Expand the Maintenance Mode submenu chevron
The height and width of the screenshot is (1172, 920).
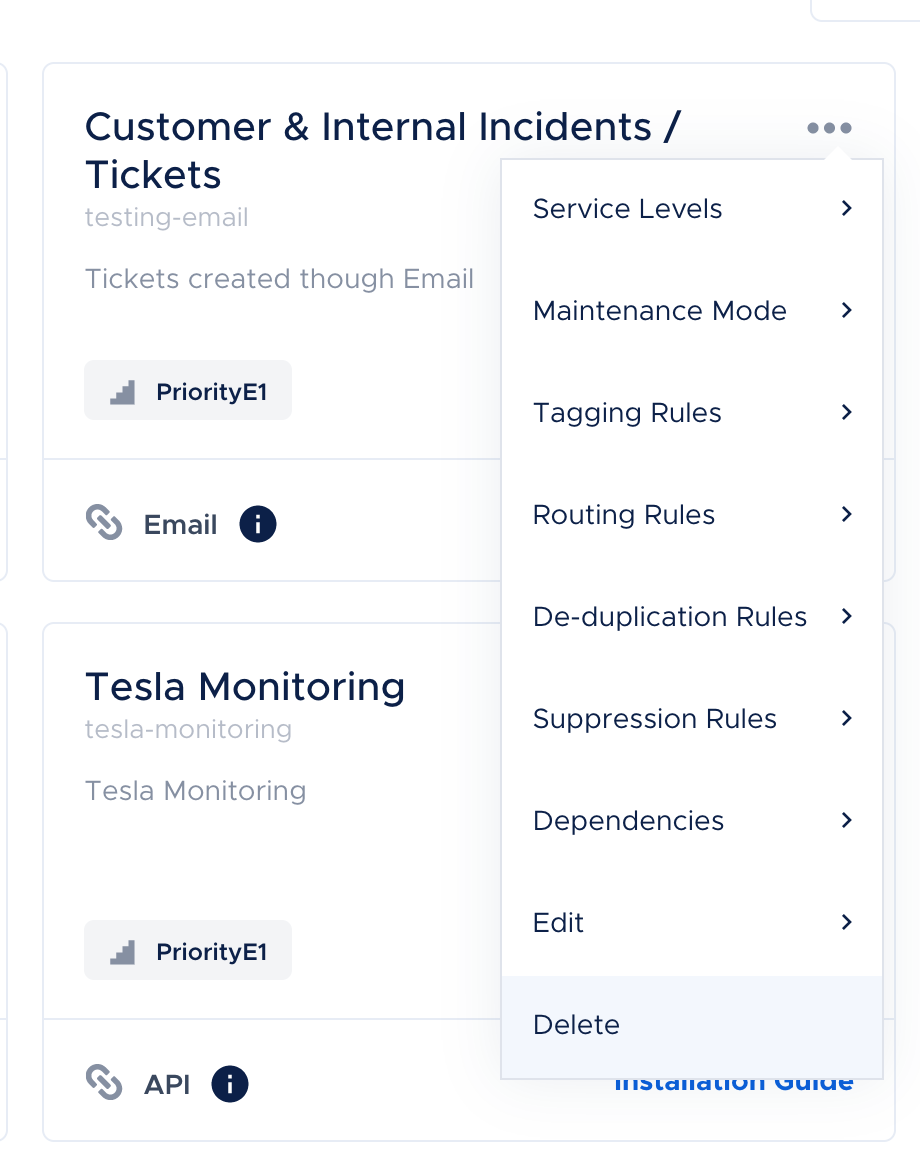pos(846,310)
